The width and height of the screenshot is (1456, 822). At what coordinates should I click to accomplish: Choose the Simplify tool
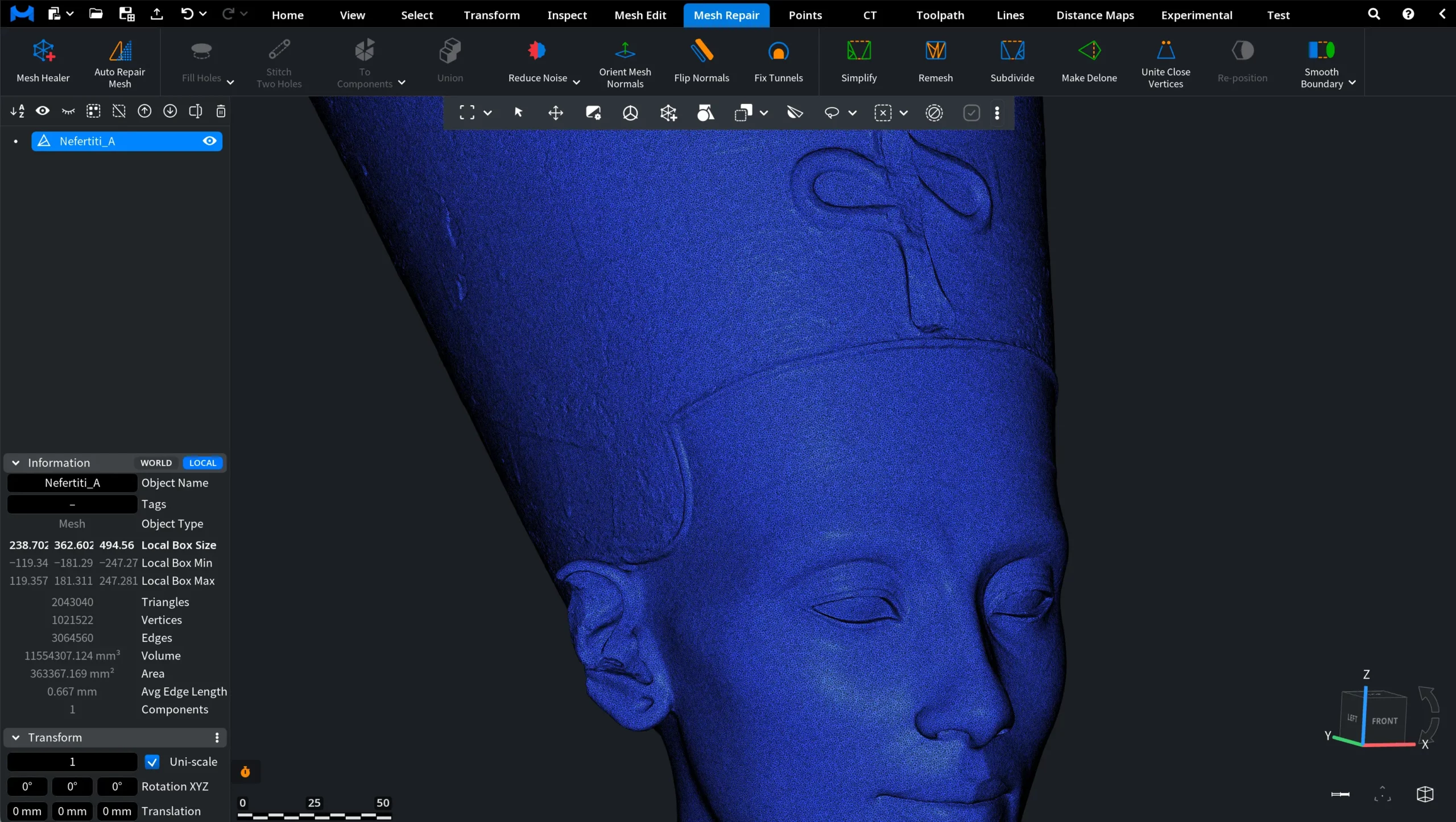(x=859, y=61)
